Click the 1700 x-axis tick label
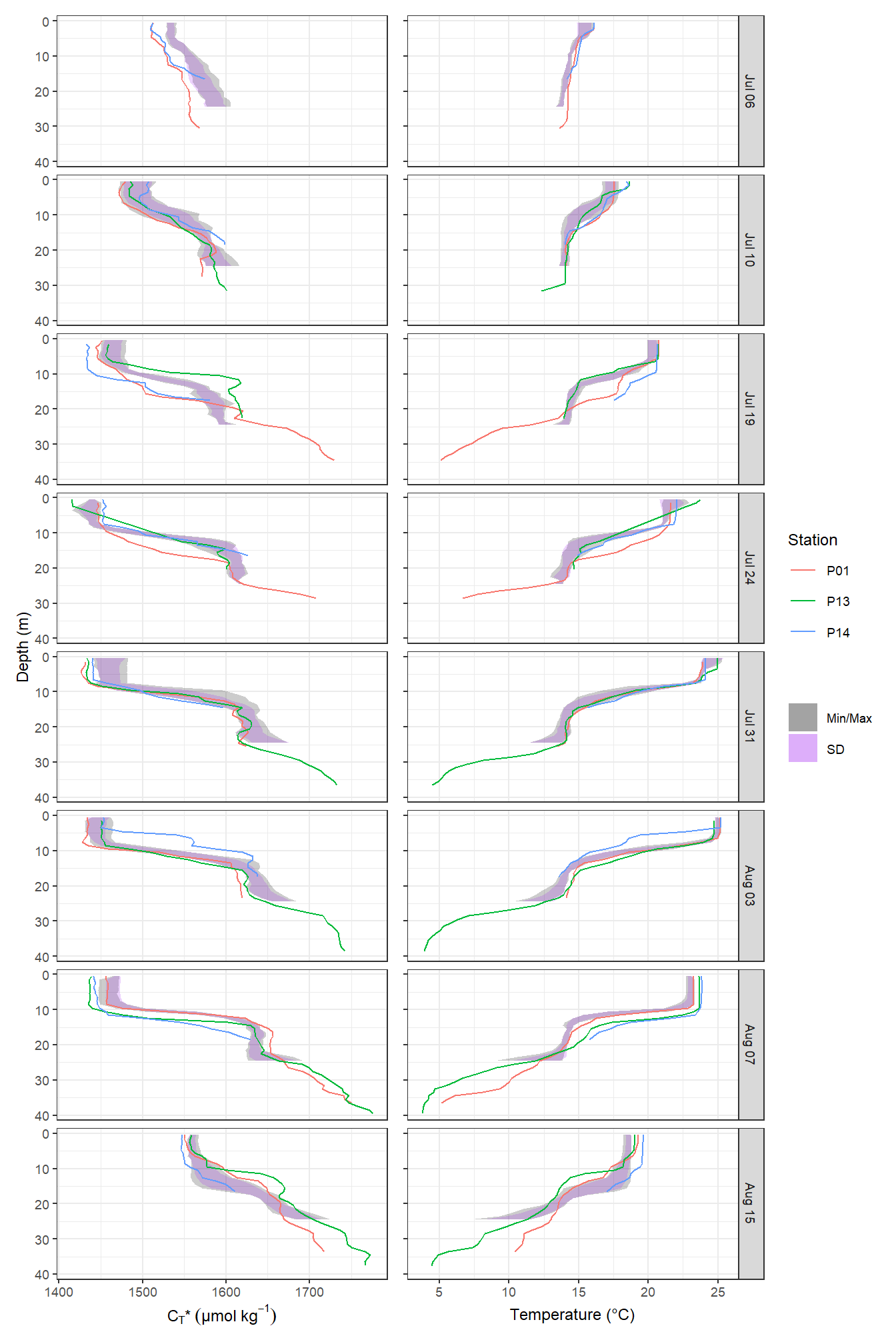 point(309,1293)
